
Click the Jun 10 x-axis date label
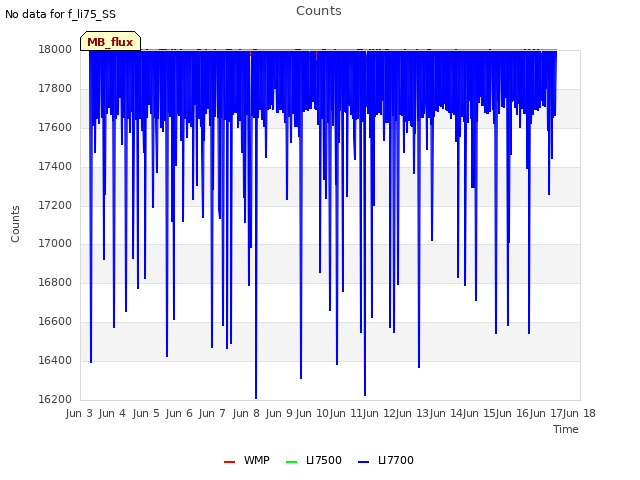tap(312, 413)
